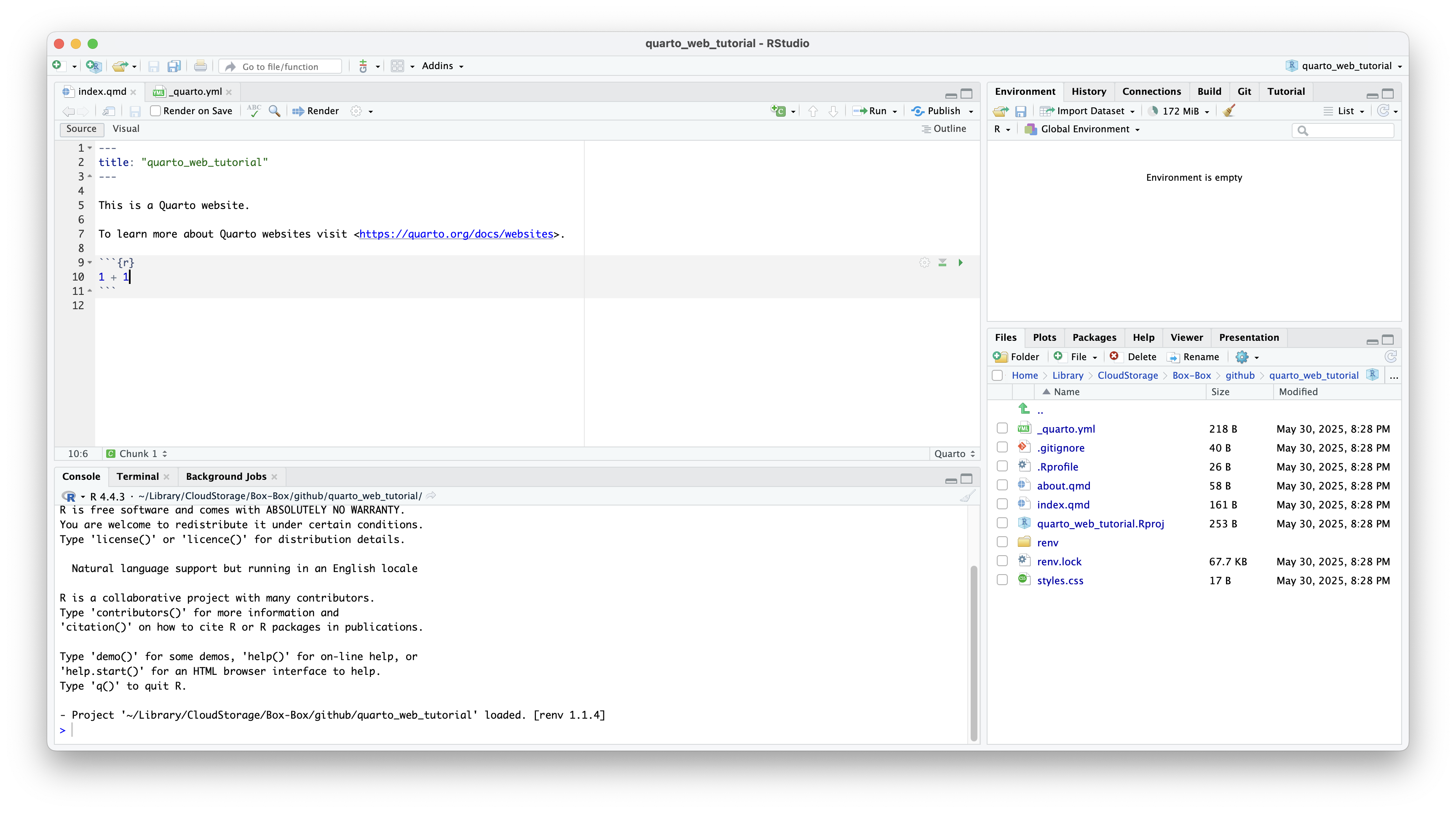Screen dimensions: 1456x813
Task: Refresh the Files pane listing
Action: (1390, 356)
